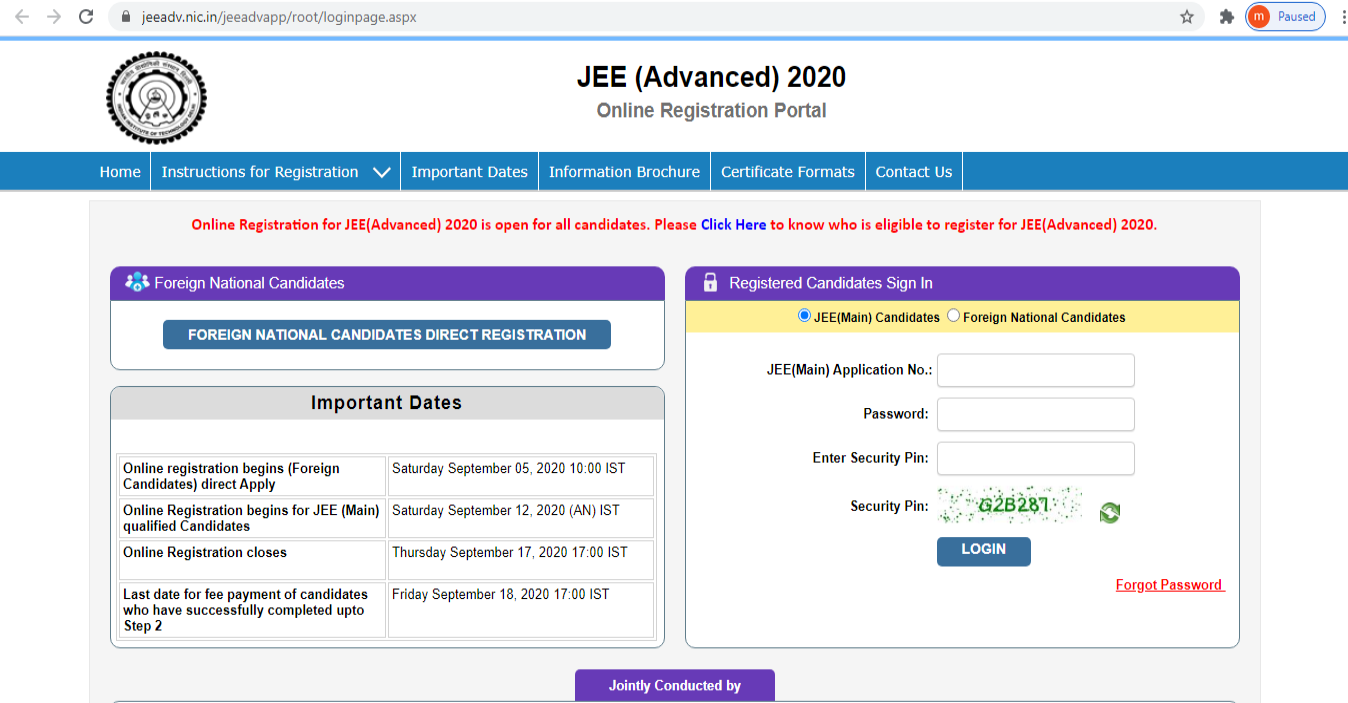Click 'Saturday September 12, 2020 (AN) IST' cell
Viewport: 1348px width, 703px height.
point(521,518)
